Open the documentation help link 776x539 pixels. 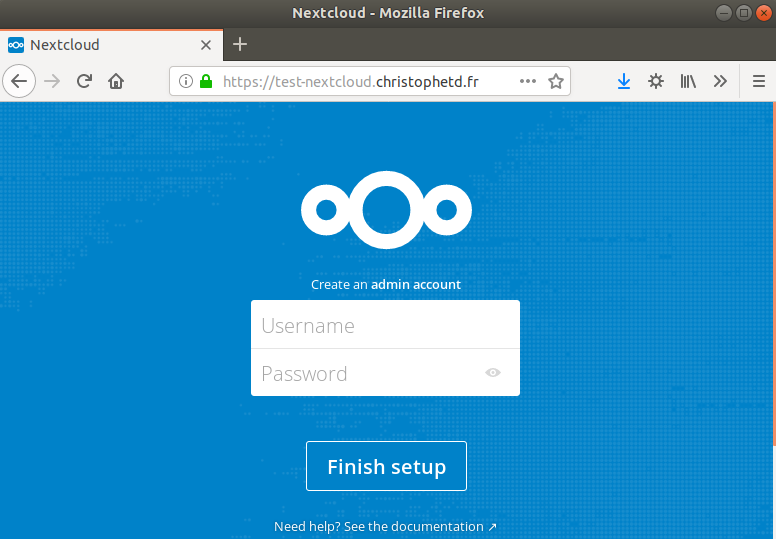click(x=386, y=527)
